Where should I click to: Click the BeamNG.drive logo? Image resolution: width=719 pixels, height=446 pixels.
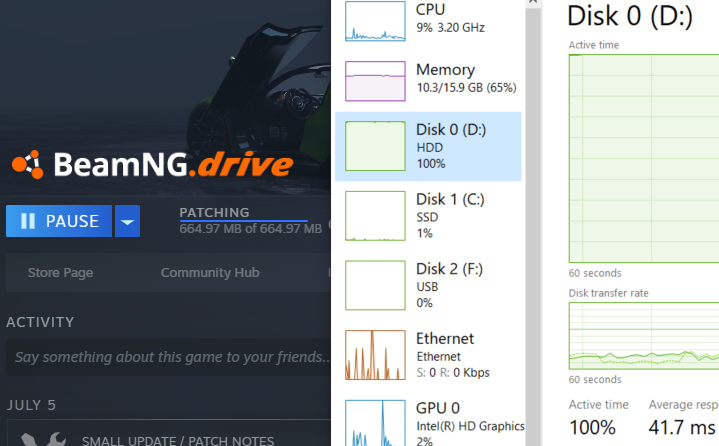(152, 164)
